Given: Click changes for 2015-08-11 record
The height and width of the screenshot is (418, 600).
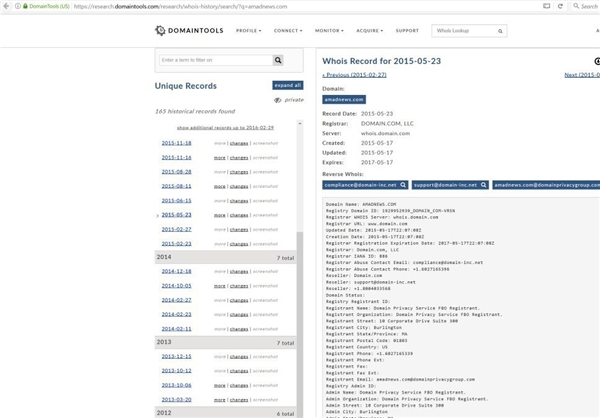Looking at the screenshot, I should [x=239, y=186].
